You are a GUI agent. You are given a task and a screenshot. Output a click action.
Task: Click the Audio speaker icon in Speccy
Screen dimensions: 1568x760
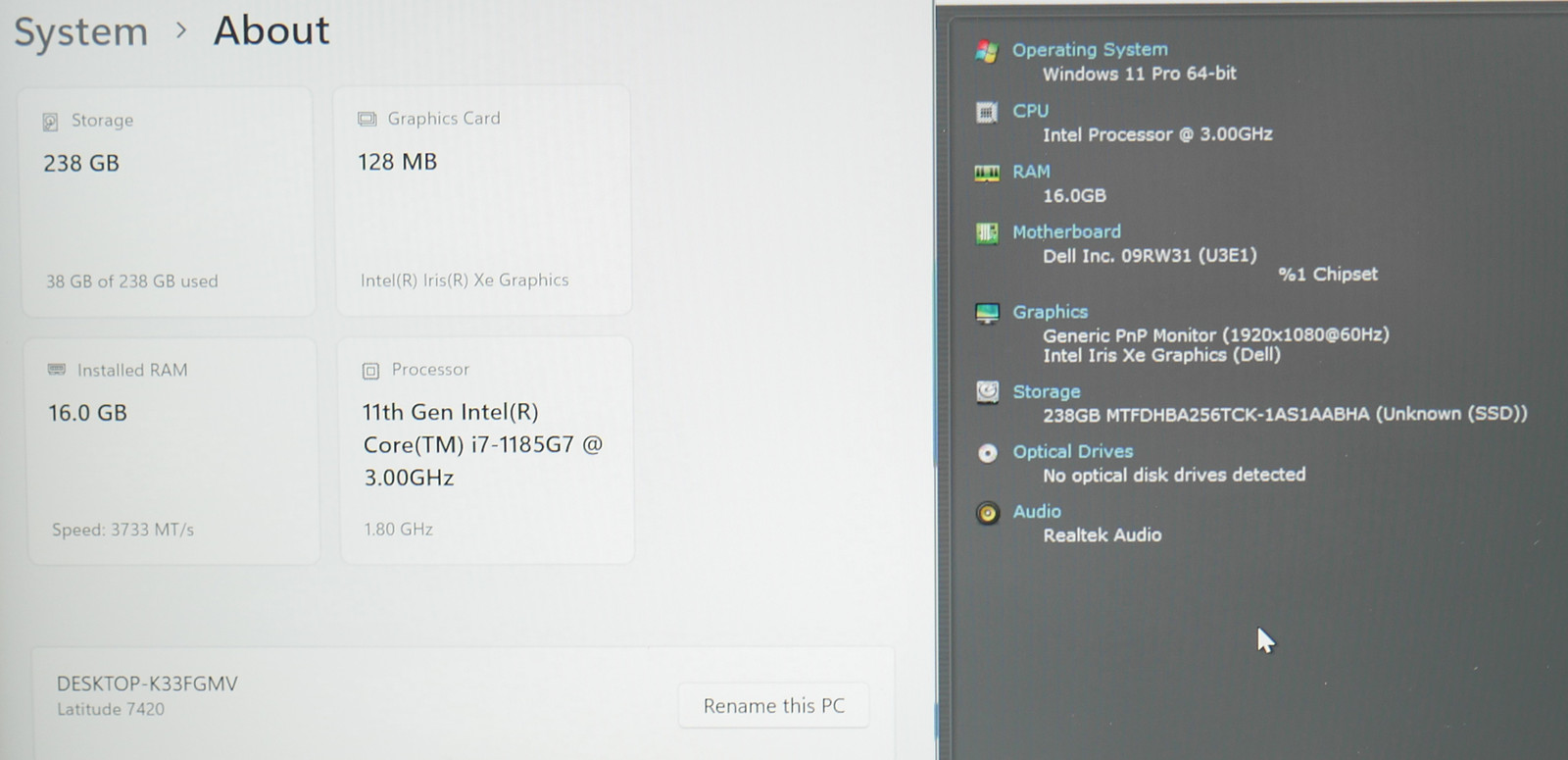tap(988, 513)
